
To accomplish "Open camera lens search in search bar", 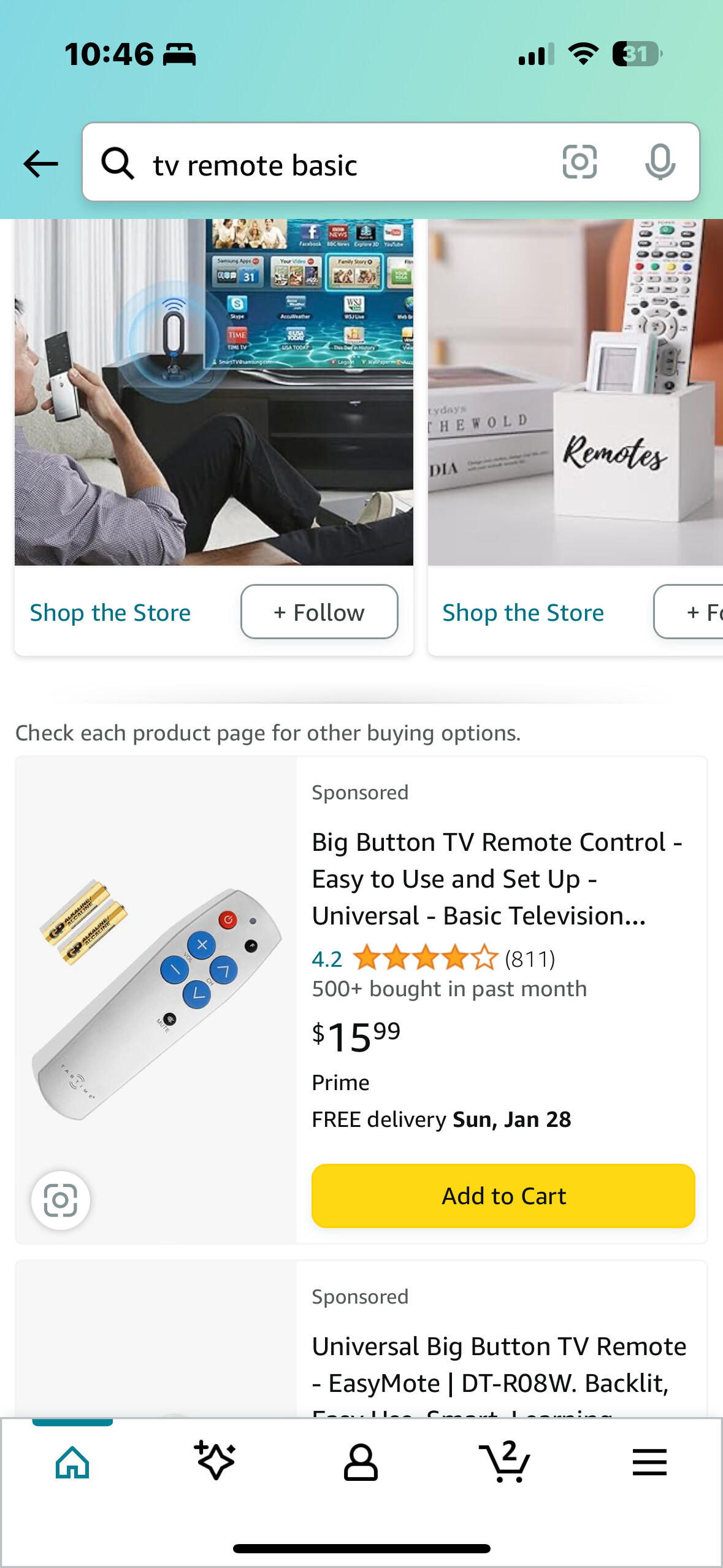I will (x=580, y=163).
